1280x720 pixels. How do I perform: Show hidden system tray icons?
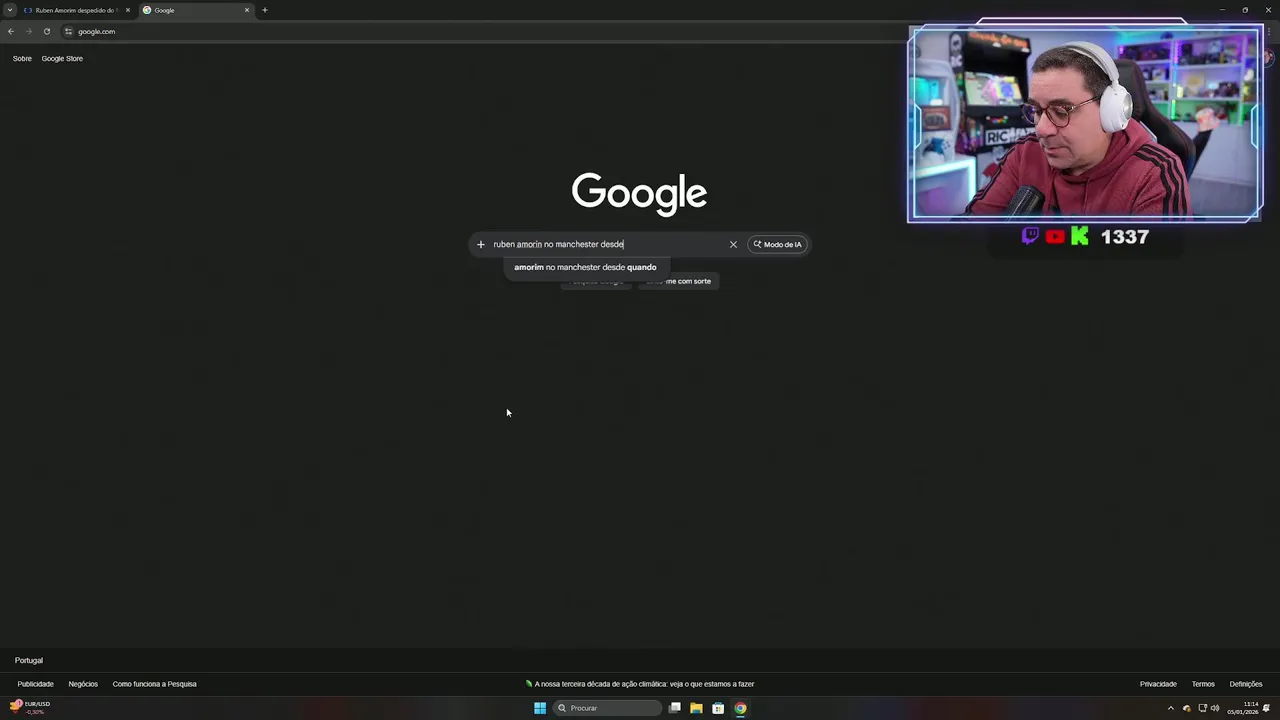click(x=1171, y=708)
